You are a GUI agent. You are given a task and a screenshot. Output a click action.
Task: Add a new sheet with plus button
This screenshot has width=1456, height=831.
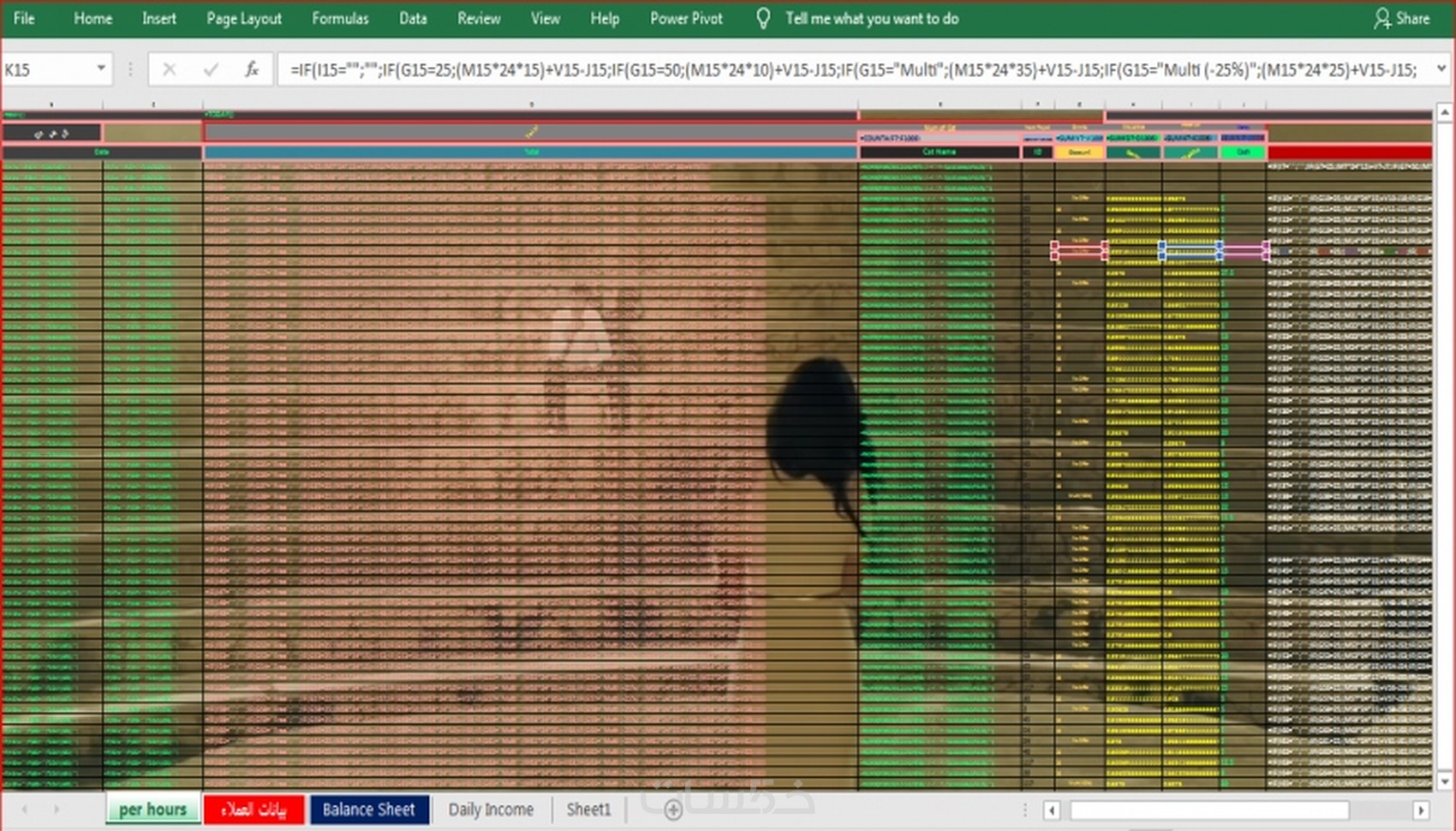click(673, 810)
